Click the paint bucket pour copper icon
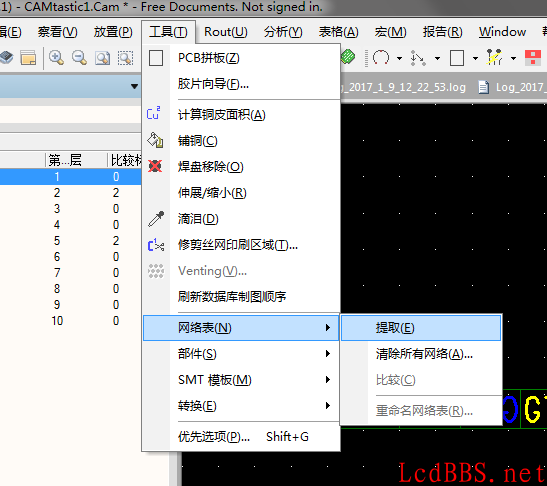Screen dimensions: 547x486 click(x=155, y=140)
